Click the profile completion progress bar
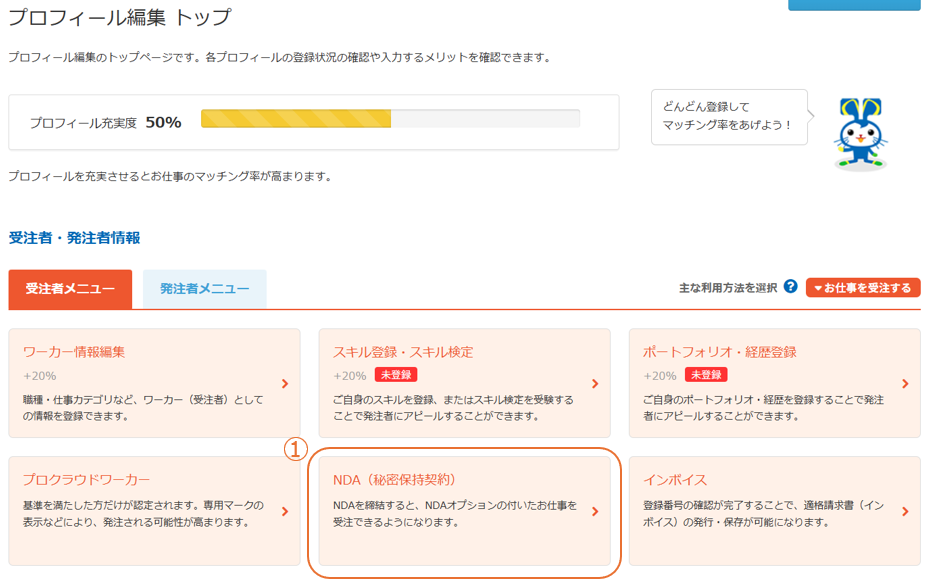 click(x=390, y=119)
